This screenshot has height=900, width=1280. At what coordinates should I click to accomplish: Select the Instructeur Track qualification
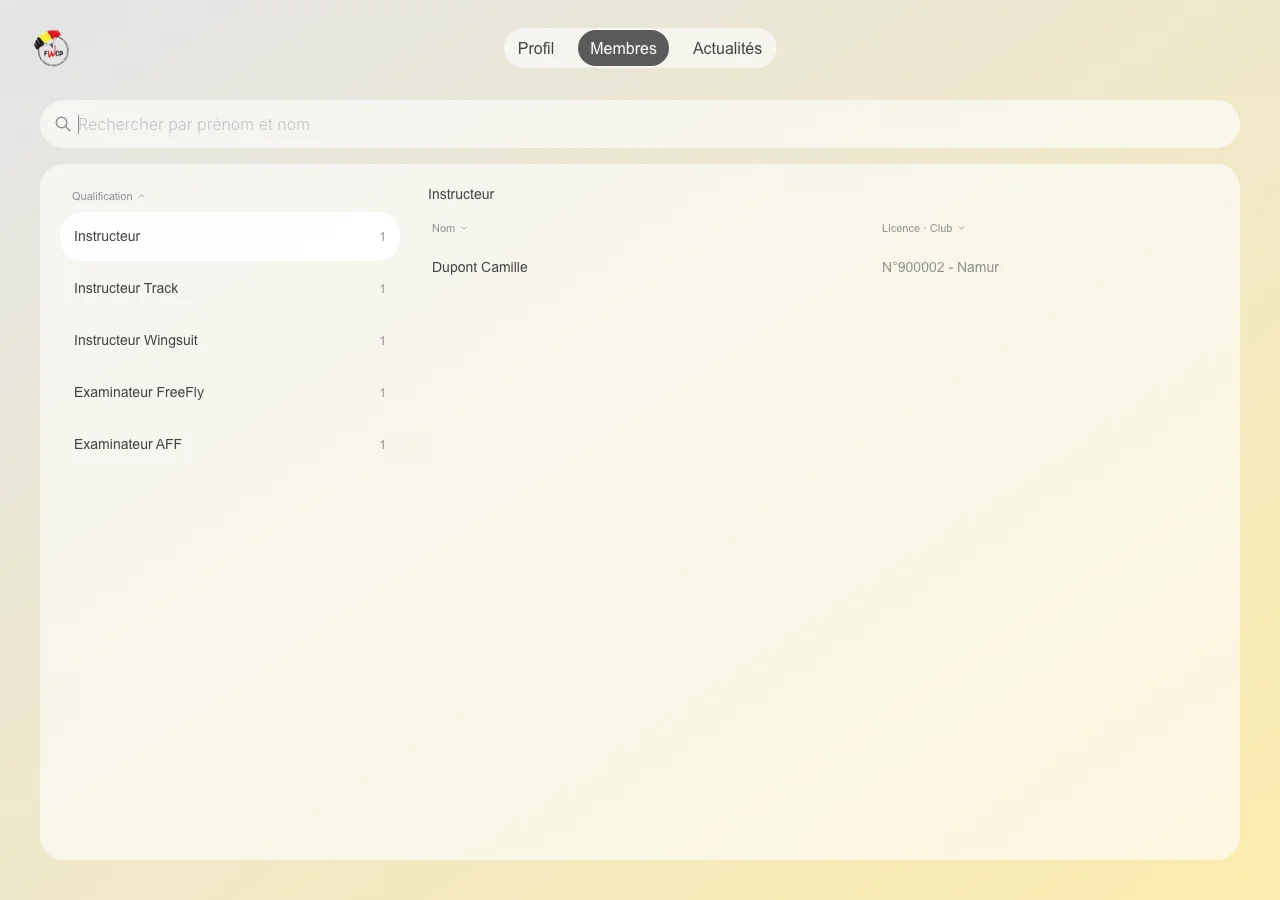pos(230,288)
